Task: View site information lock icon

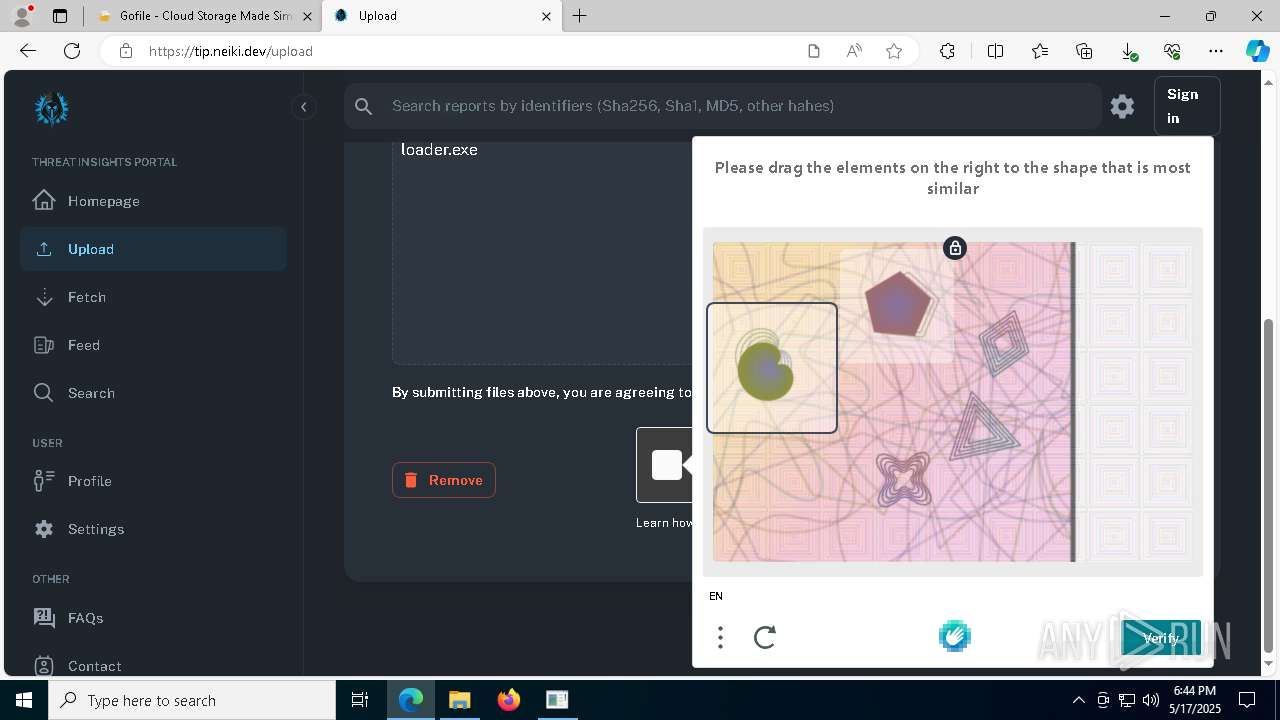Action: pos(125,51)
